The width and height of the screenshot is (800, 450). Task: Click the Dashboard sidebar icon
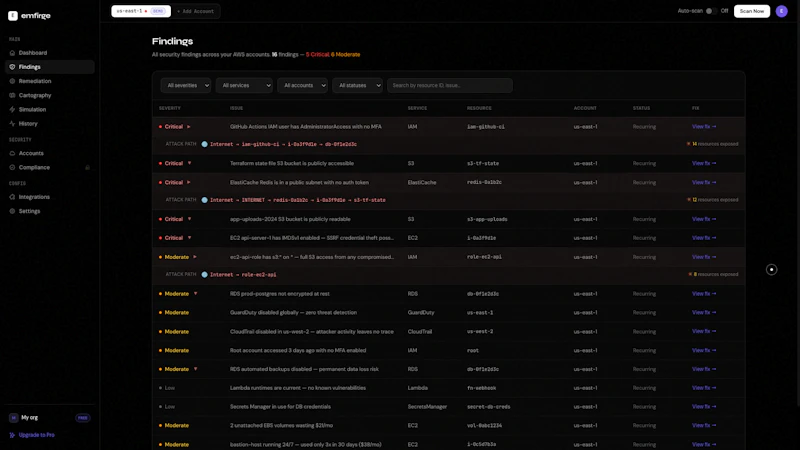[12, 53]
